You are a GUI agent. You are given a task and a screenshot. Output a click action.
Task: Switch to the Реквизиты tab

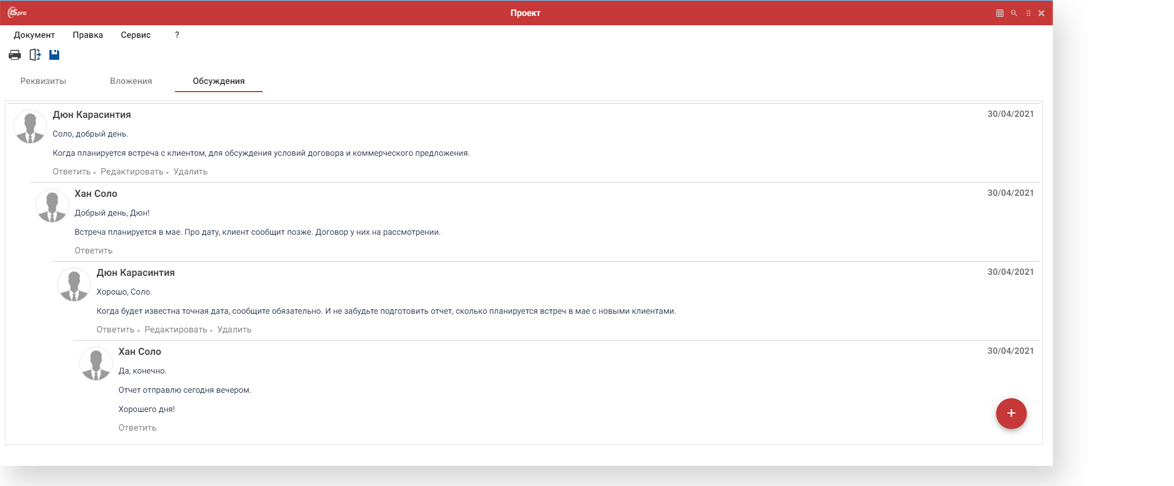coord(43,81)
